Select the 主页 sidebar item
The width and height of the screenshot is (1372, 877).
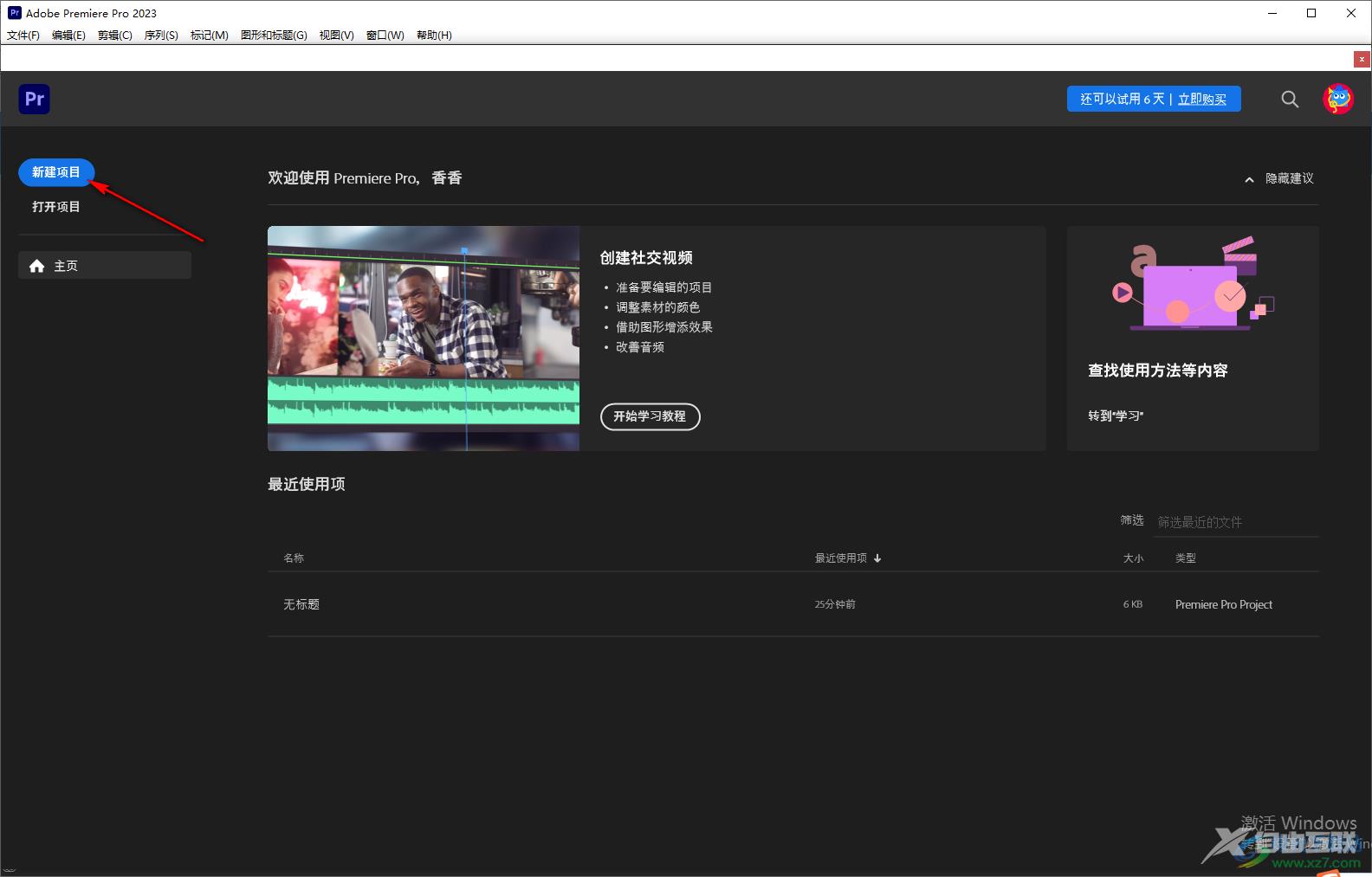[105, 266]
